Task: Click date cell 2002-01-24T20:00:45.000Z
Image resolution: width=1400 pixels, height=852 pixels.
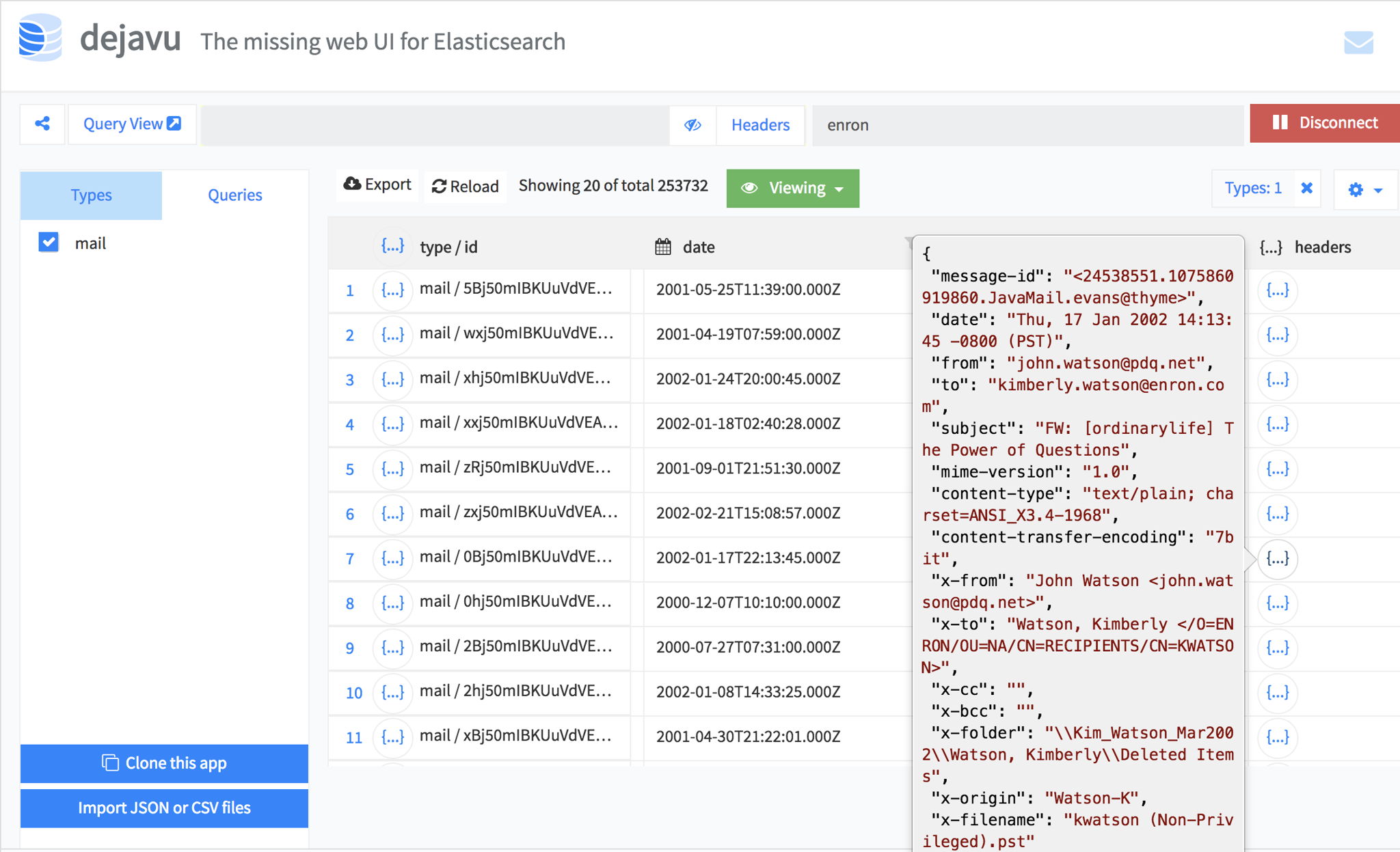Action: point(749,379)
